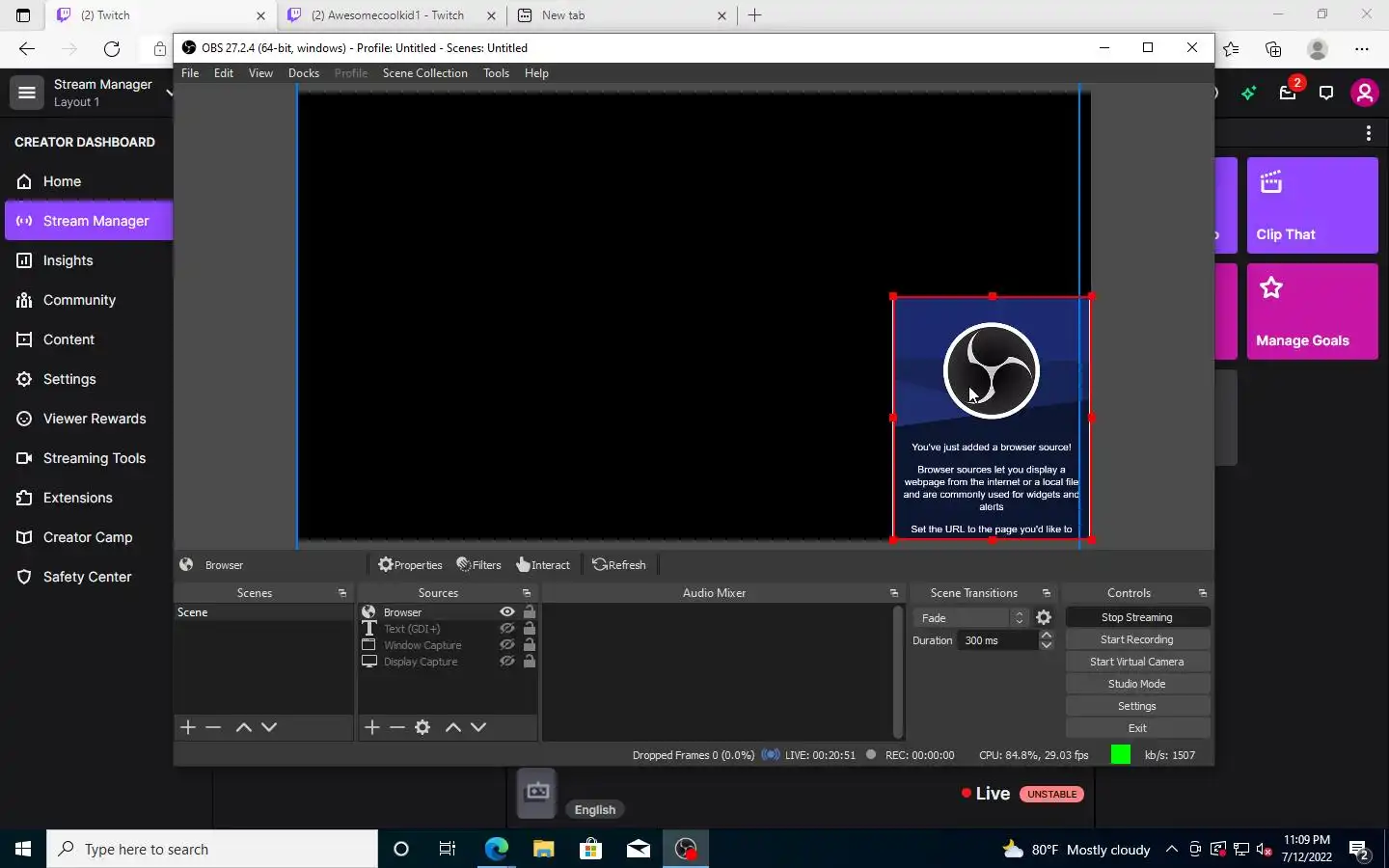Screen dimensions: 1389x868
Task: Open the Microsoft Store from the taskbar
Action: pos(590,849)
